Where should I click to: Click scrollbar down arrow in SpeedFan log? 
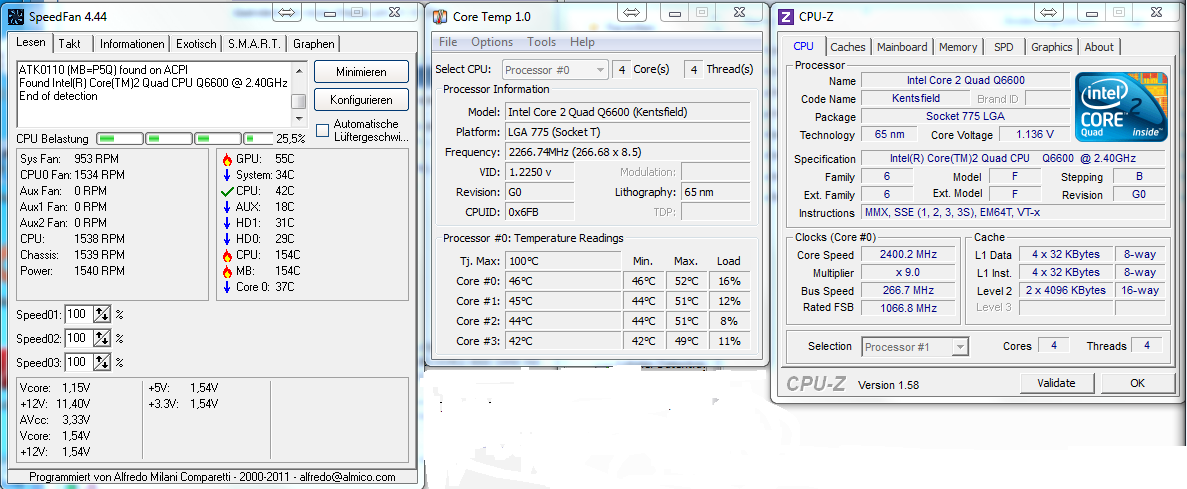(x=299, y=119)
